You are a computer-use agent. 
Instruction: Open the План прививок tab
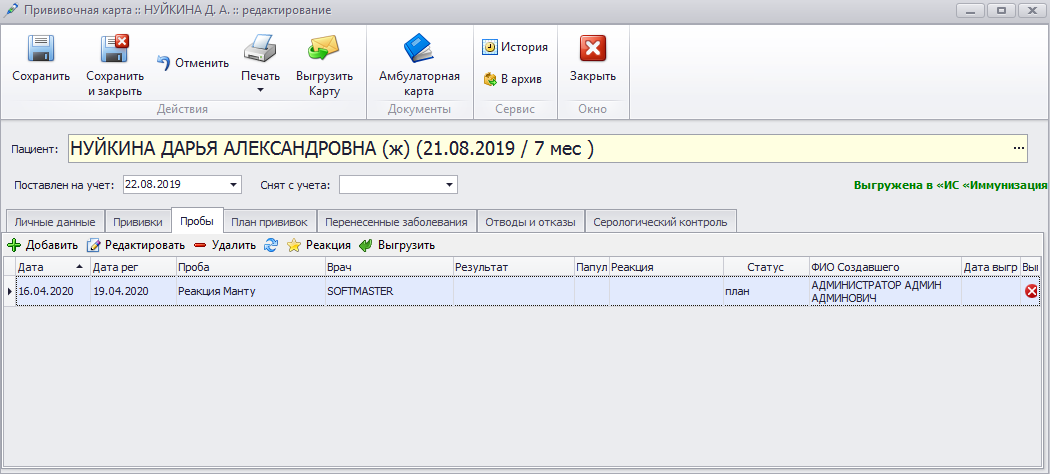(269, 222)
